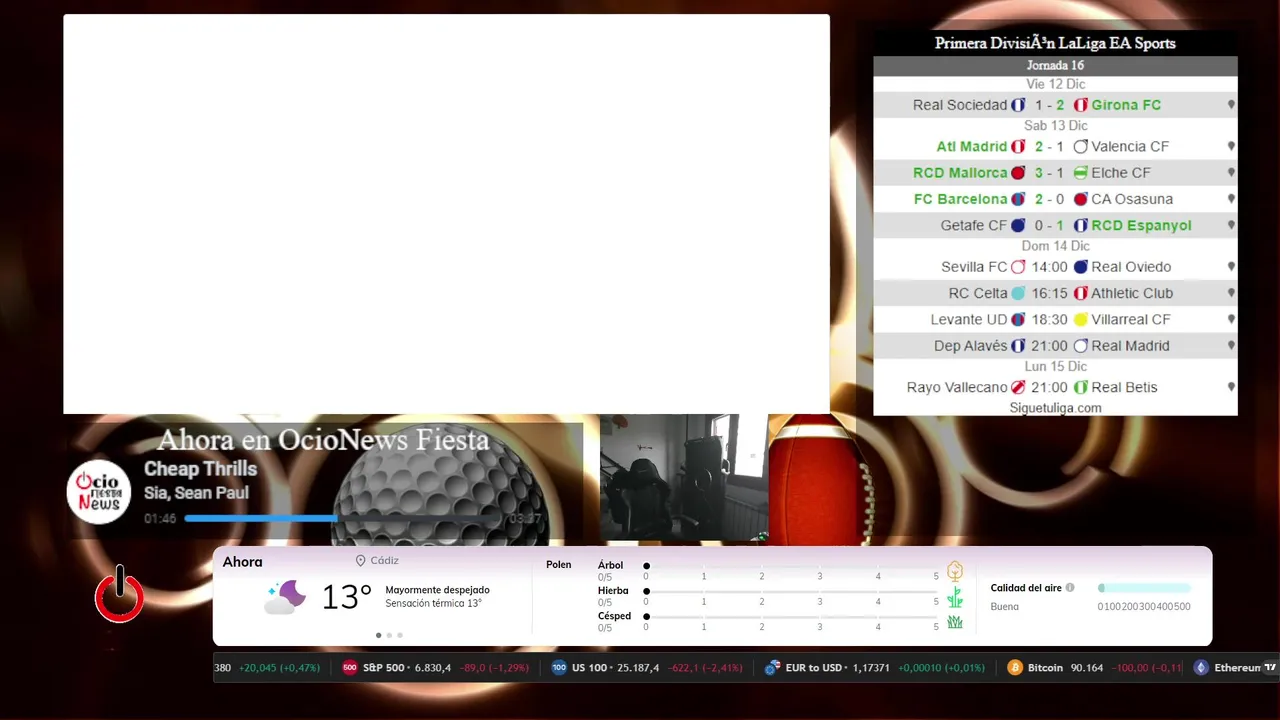Image resolution: width=1280 pixels, height=720 pixels.
Task: Click the map pin in Atl Madrid row
Action: 1231,146
